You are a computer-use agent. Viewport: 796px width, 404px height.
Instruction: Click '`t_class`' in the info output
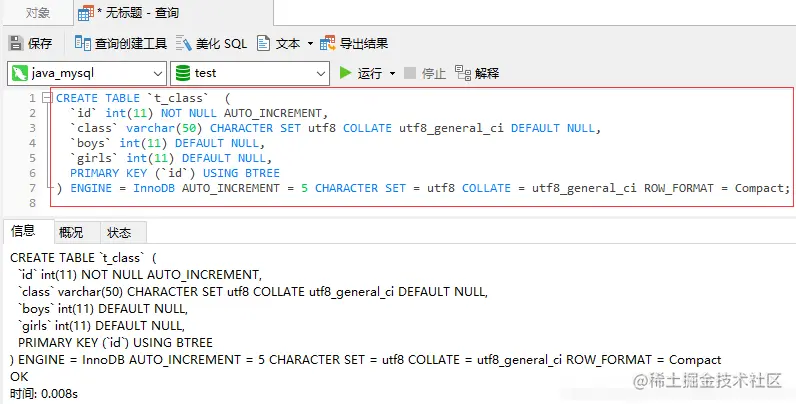(x=121, y=258)
